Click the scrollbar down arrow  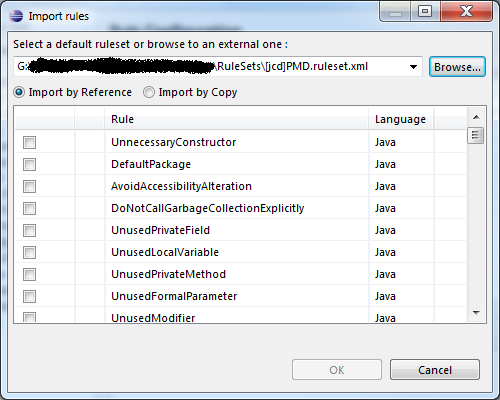pos(476,313)
